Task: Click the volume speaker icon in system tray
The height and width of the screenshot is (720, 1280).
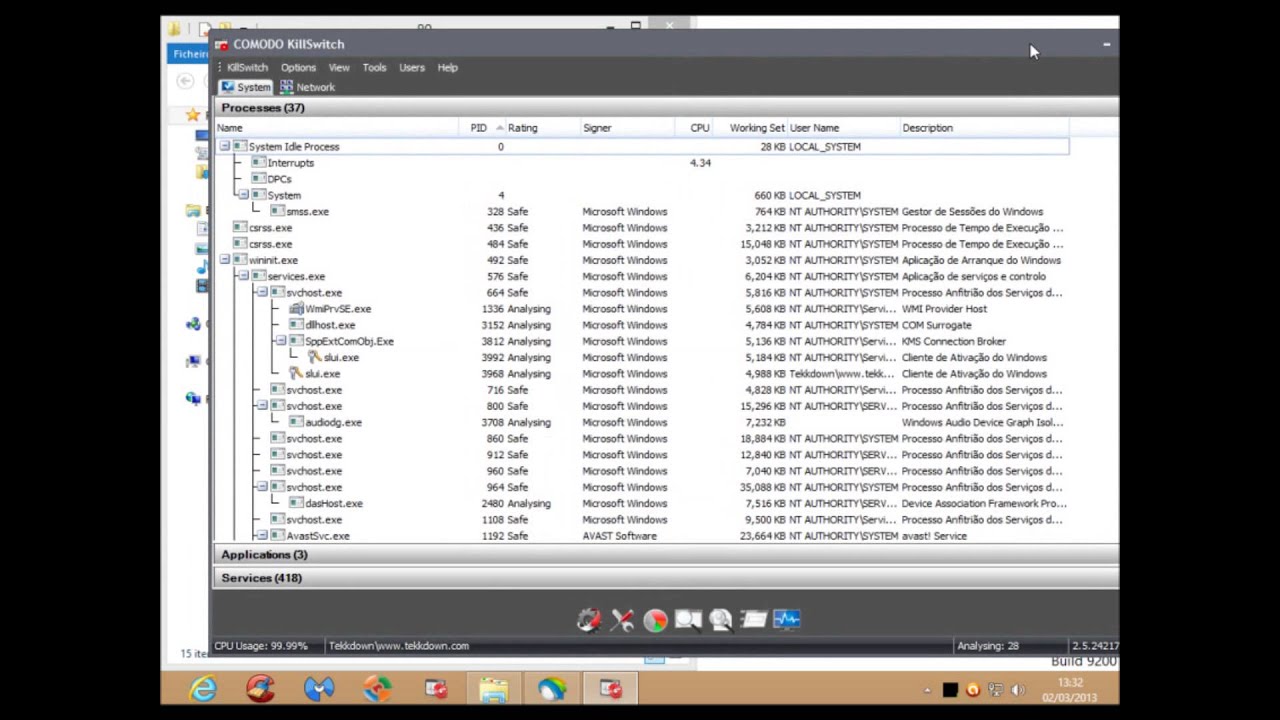Action: tap(1018, 690)
